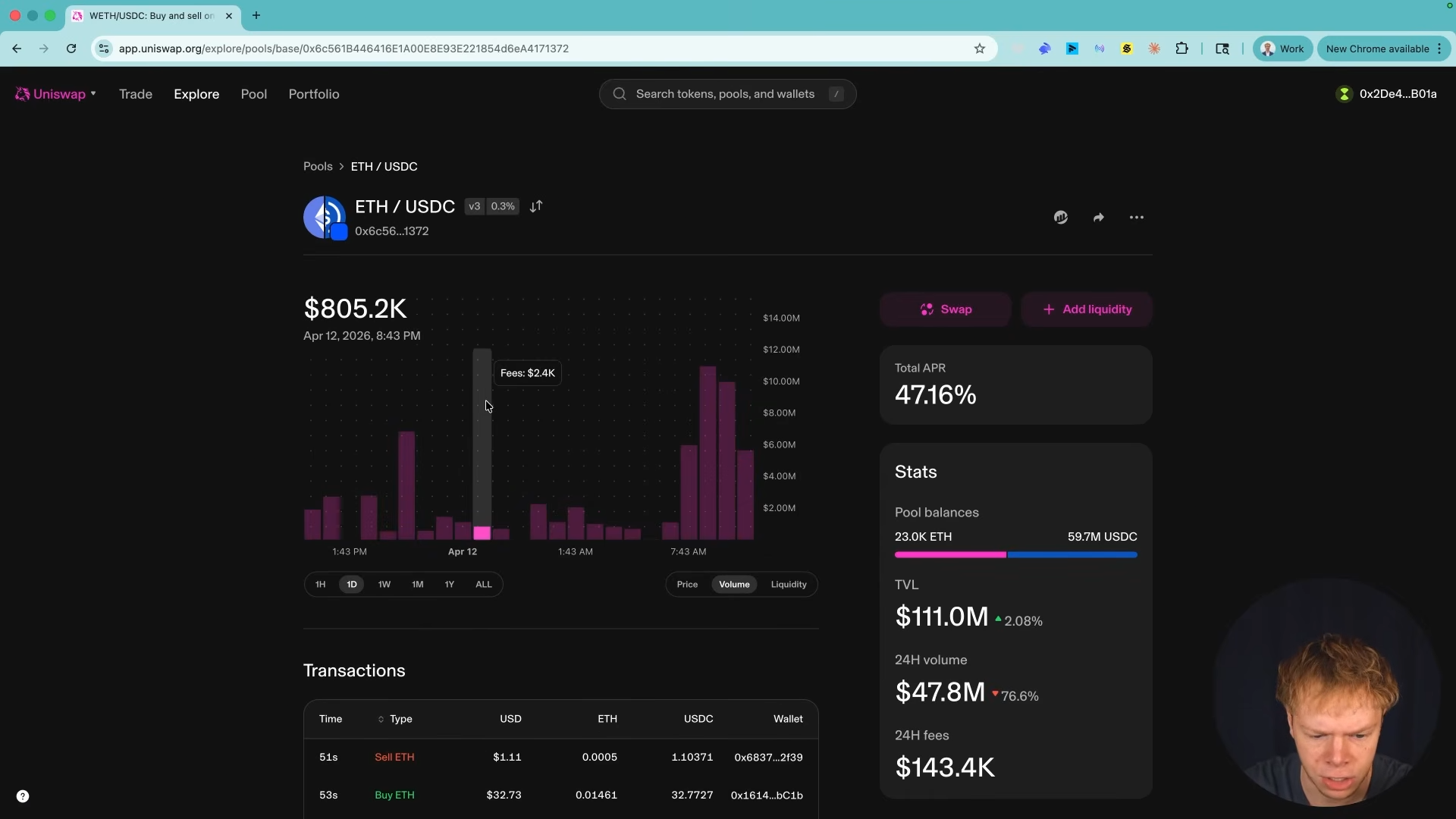This screenshot has width=1456, height=819.
Task: Select the 1D time range
Action: click(x=352, y=585)
